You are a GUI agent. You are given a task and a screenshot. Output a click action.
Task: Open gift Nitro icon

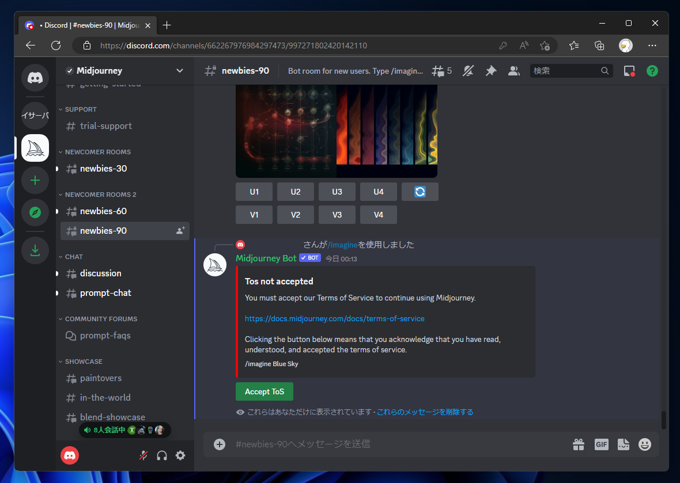click(579, 444)
